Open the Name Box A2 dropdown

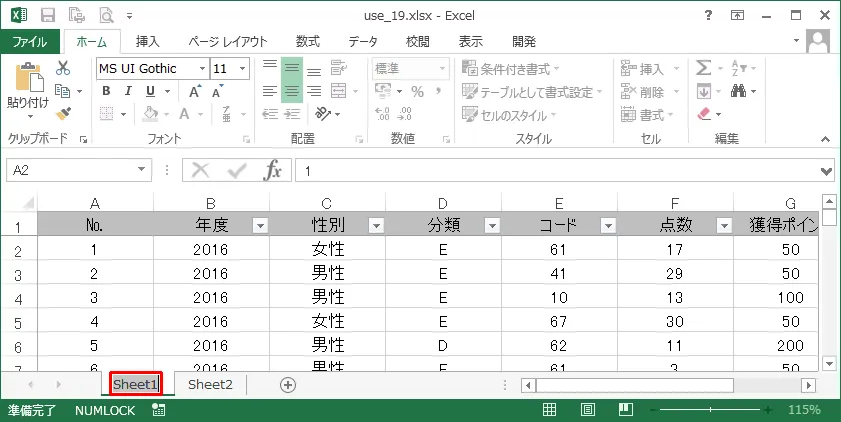coord(142,170)
